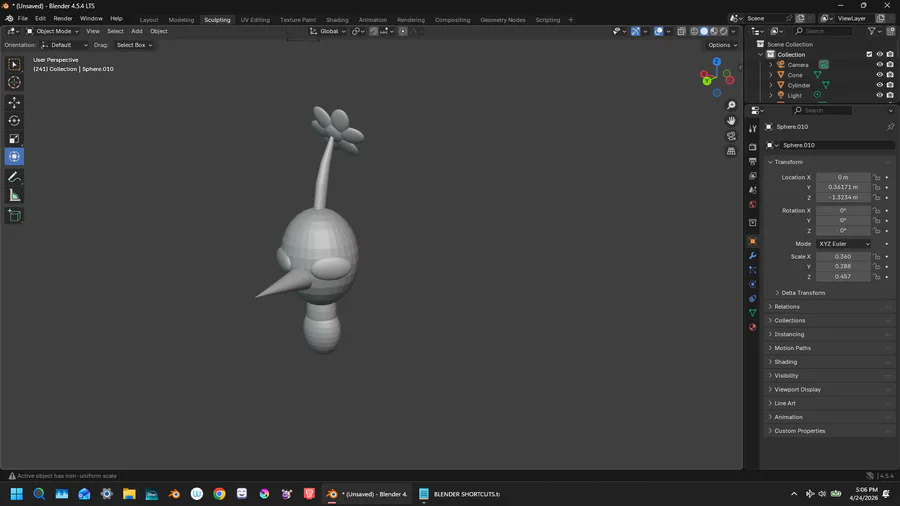
Task: Select the Rotate tool
Action: [14, 121]
